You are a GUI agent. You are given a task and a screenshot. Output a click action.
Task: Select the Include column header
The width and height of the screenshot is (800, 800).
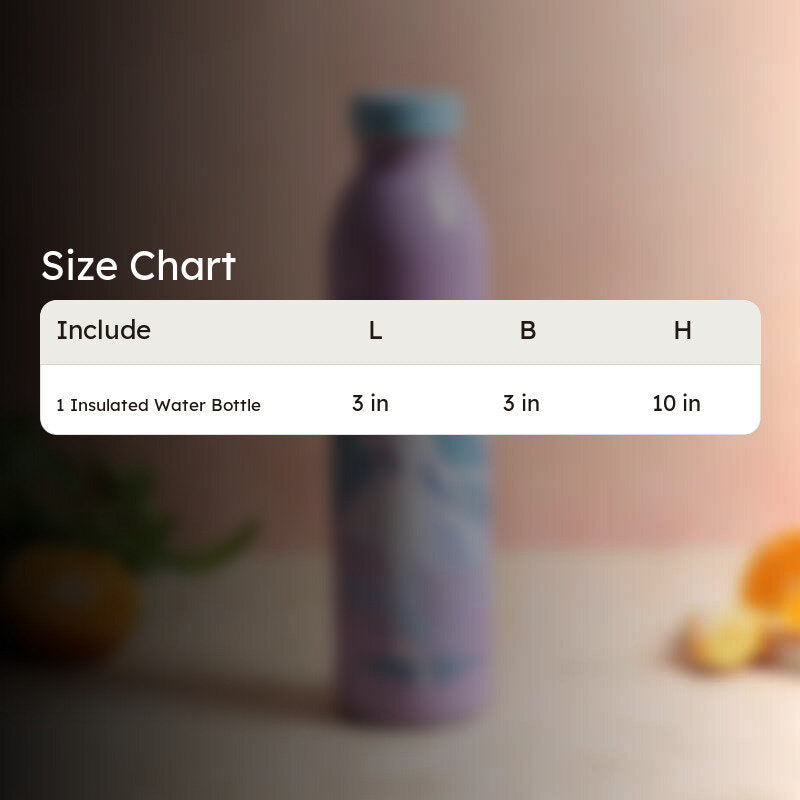coord(104,330)
